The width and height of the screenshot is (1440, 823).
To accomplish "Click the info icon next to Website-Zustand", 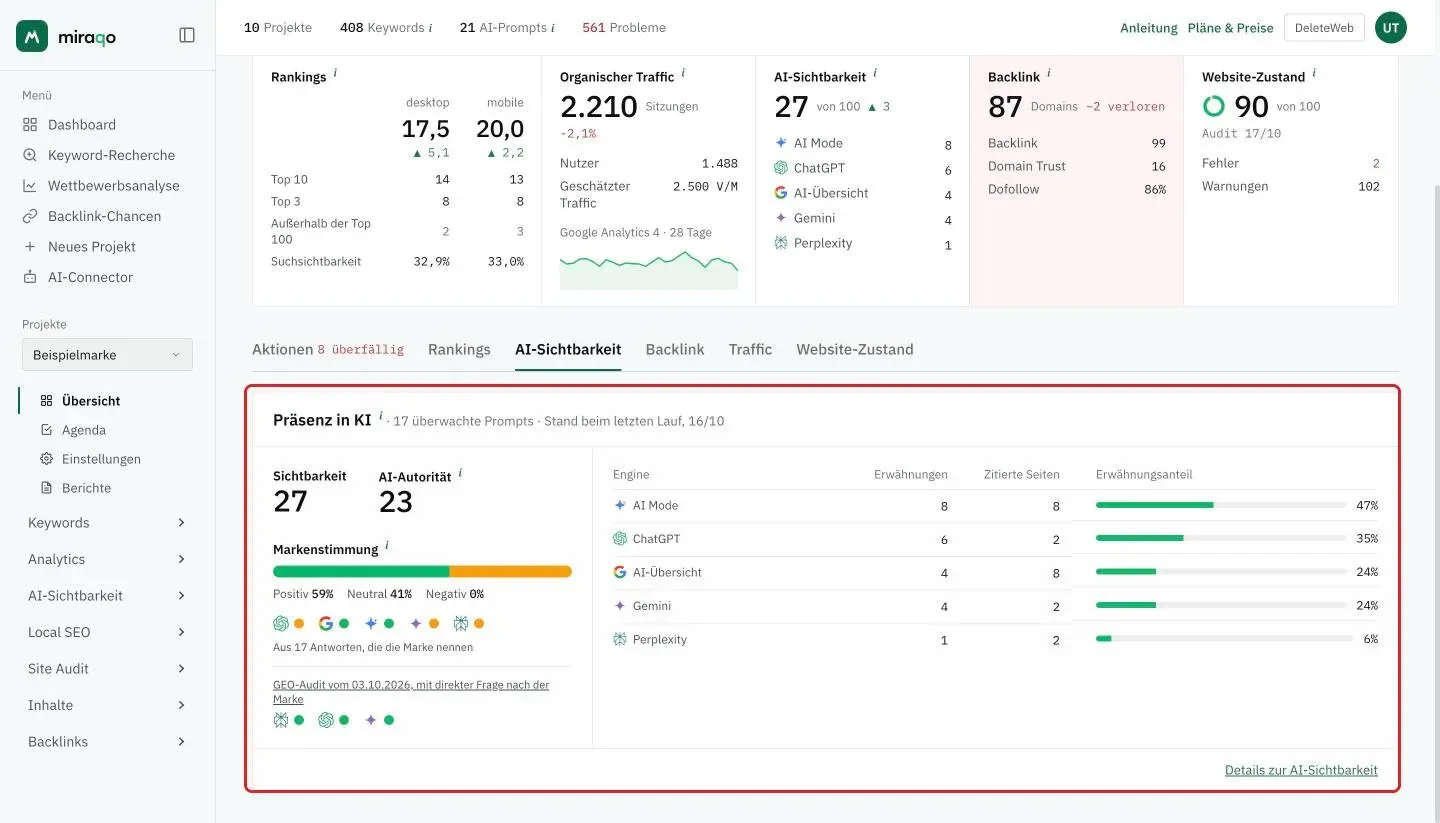I will 1314,73.
